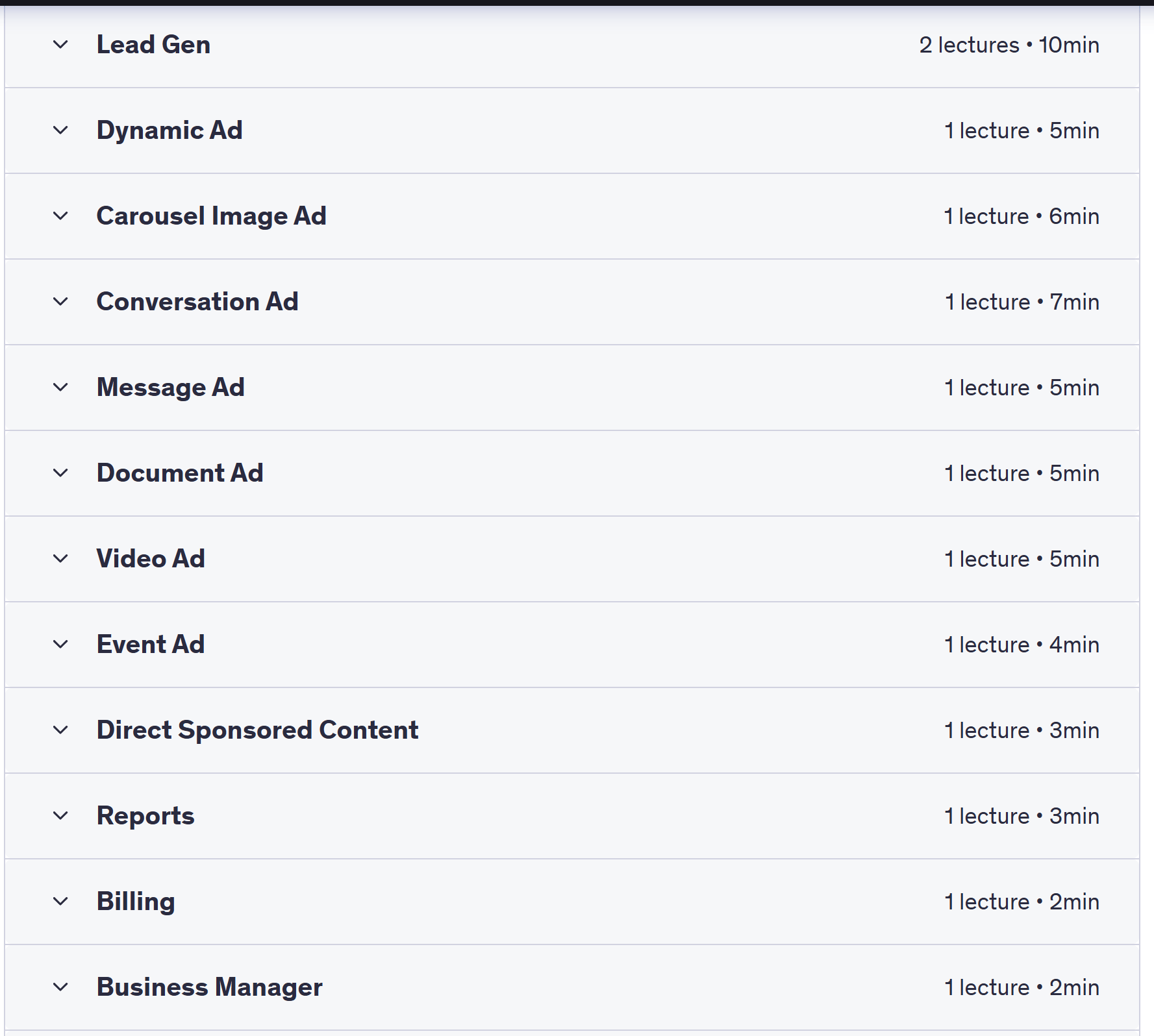Click the Direct Sponsored Content title
This screenshot has height=1036, width=1154.
click(257, 730)
